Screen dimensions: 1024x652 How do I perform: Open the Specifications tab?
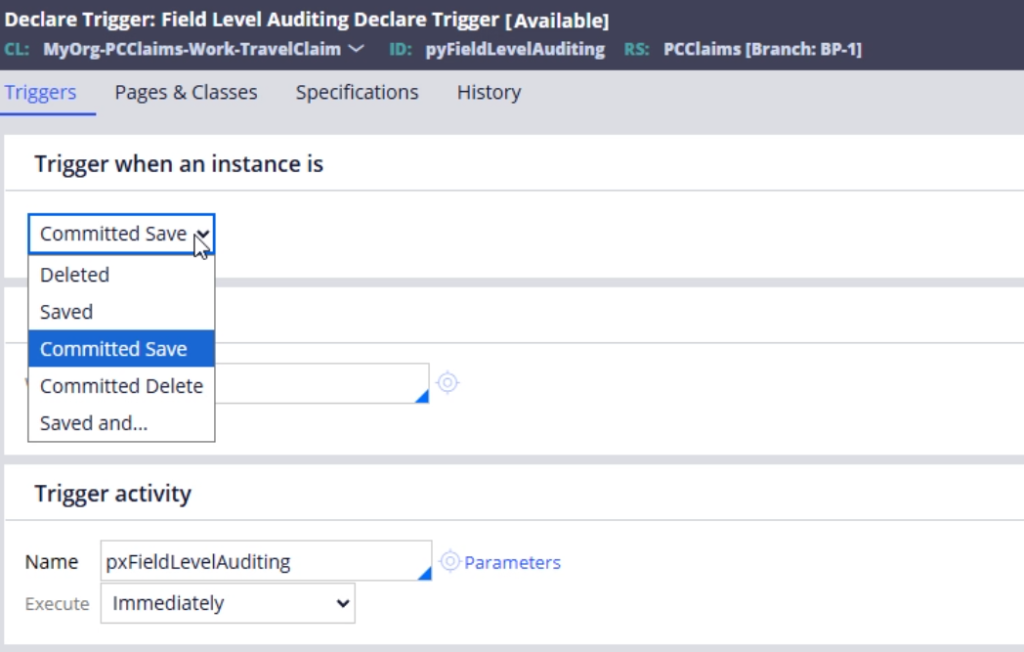pyautogui.click(x=357, y=92)
